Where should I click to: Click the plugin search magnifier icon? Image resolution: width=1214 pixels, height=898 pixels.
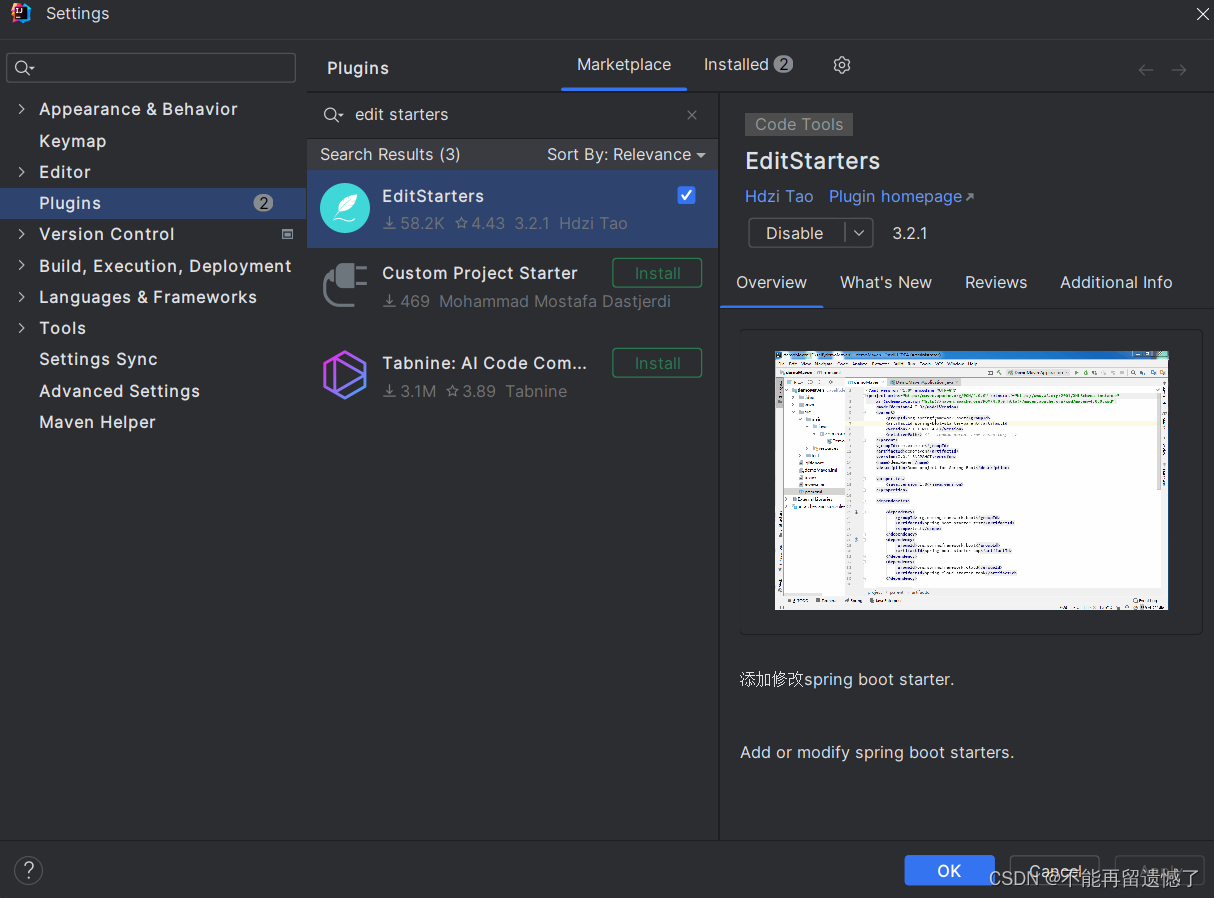pos(333,115)
